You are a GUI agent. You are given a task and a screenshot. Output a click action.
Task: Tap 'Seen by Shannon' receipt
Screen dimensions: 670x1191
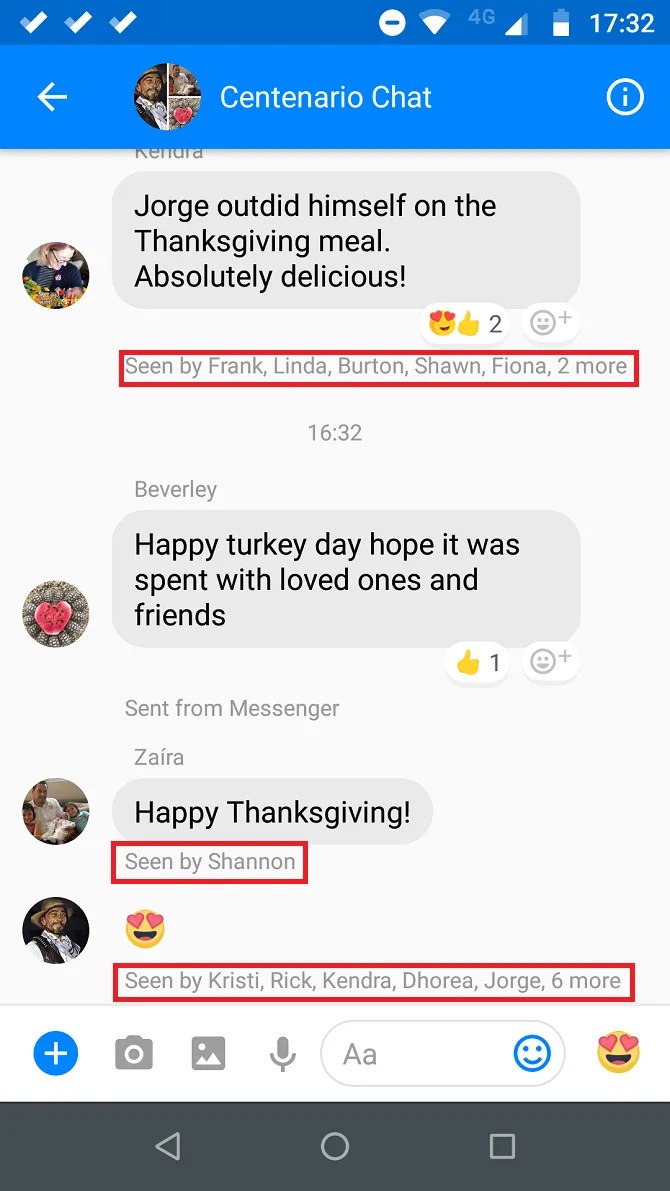click(x=210, y=861)
